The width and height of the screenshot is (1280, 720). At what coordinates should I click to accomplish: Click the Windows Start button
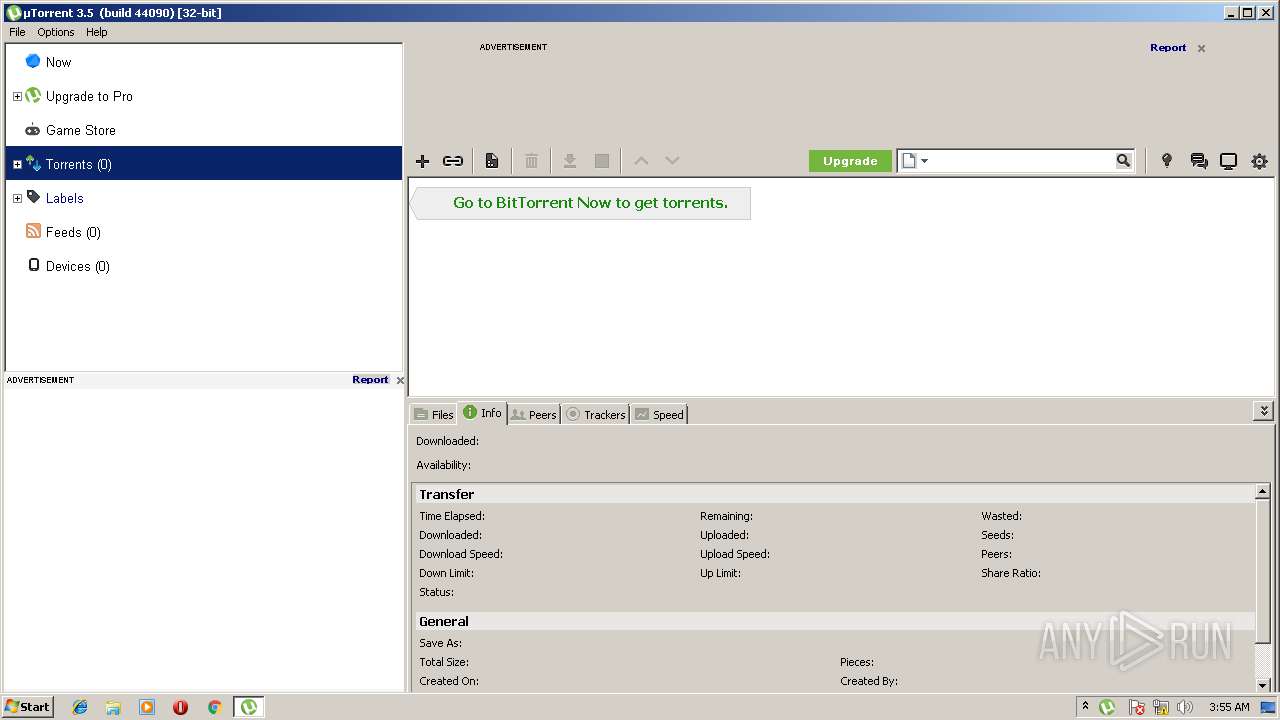(x=28, y=707)
